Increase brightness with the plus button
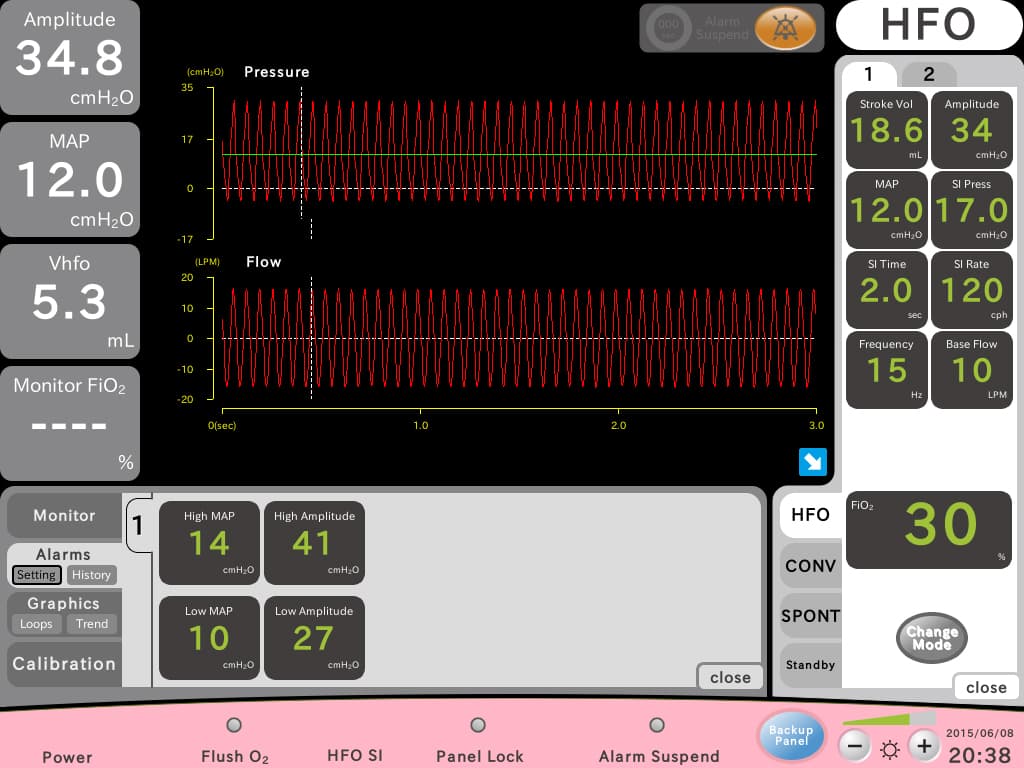This screenshot has height=768, width=1024. point(924,746)
